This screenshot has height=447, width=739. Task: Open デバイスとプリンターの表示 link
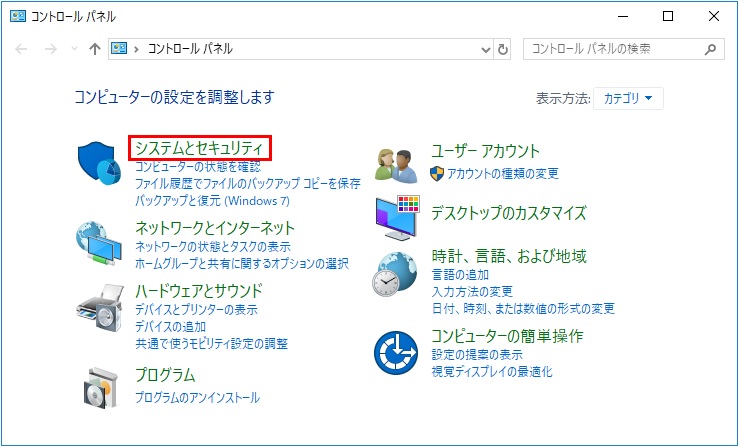coord(196,309)
